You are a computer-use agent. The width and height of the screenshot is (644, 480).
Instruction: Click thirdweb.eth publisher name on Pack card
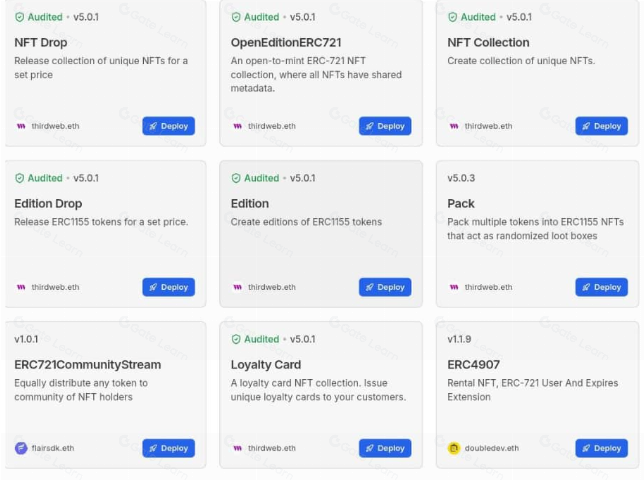[x=488, y=287]
